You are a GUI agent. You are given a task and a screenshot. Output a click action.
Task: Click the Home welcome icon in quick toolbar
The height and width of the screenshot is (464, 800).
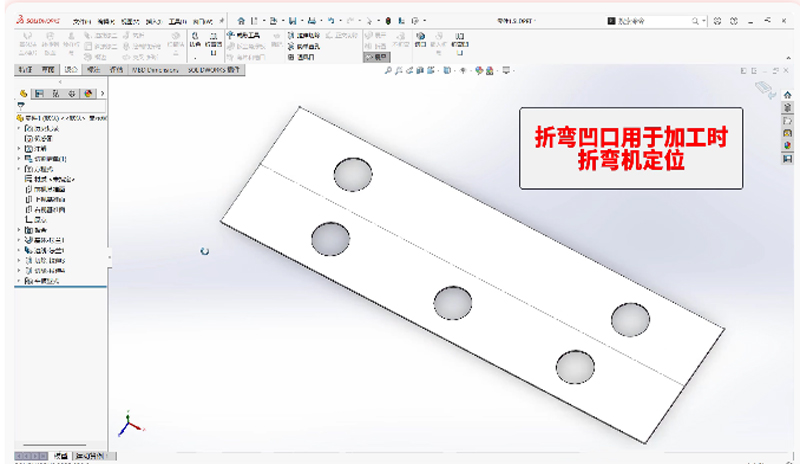pos(241,21)
